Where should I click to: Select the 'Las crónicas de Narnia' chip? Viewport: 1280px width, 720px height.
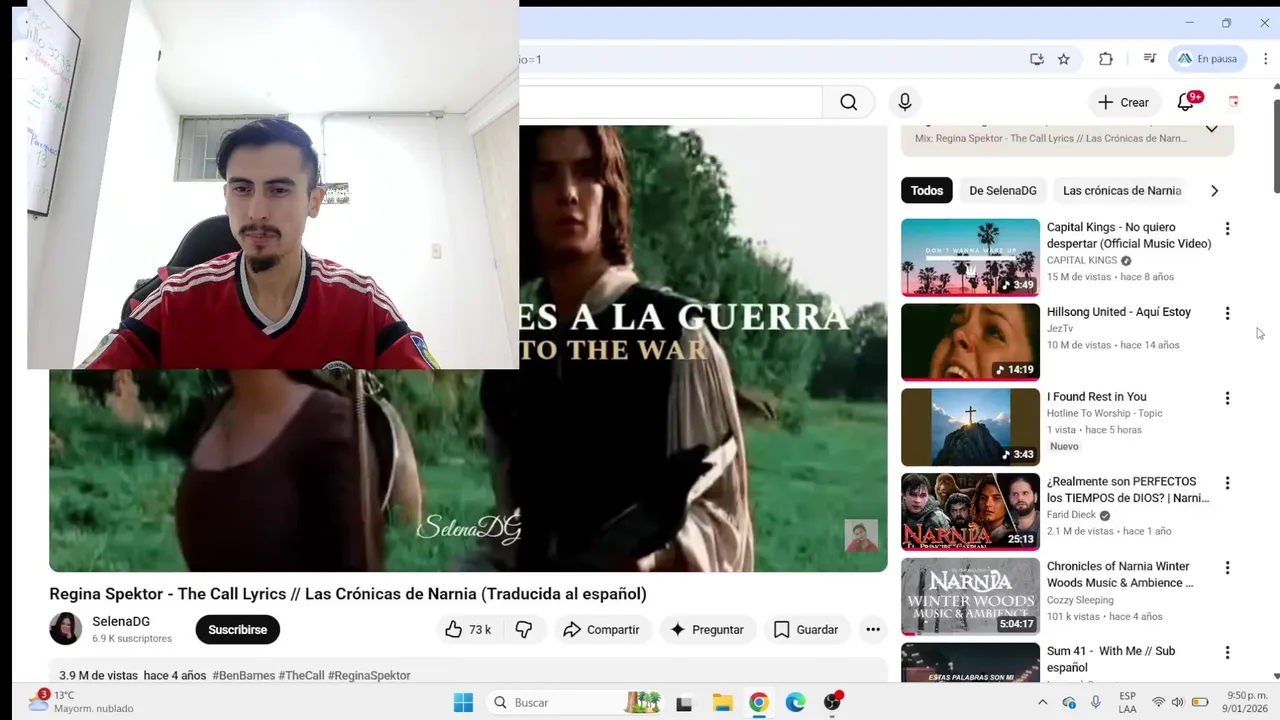[1121, 190]
